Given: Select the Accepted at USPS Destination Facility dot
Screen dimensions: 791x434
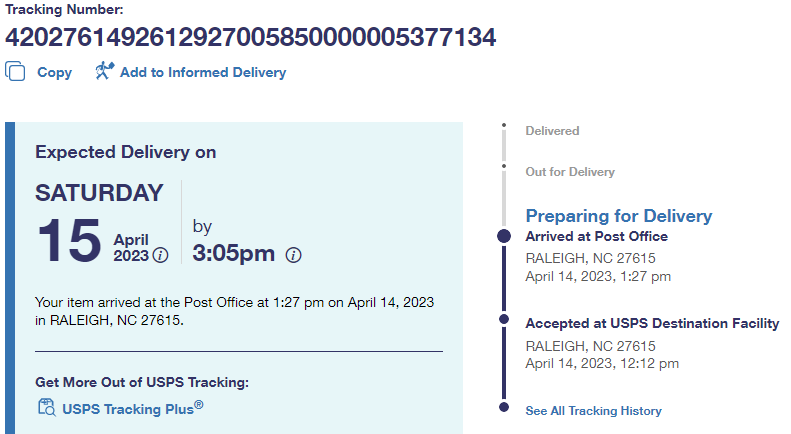Looking at the screenshot, I should pyautogui.click(x=504, y=323).
